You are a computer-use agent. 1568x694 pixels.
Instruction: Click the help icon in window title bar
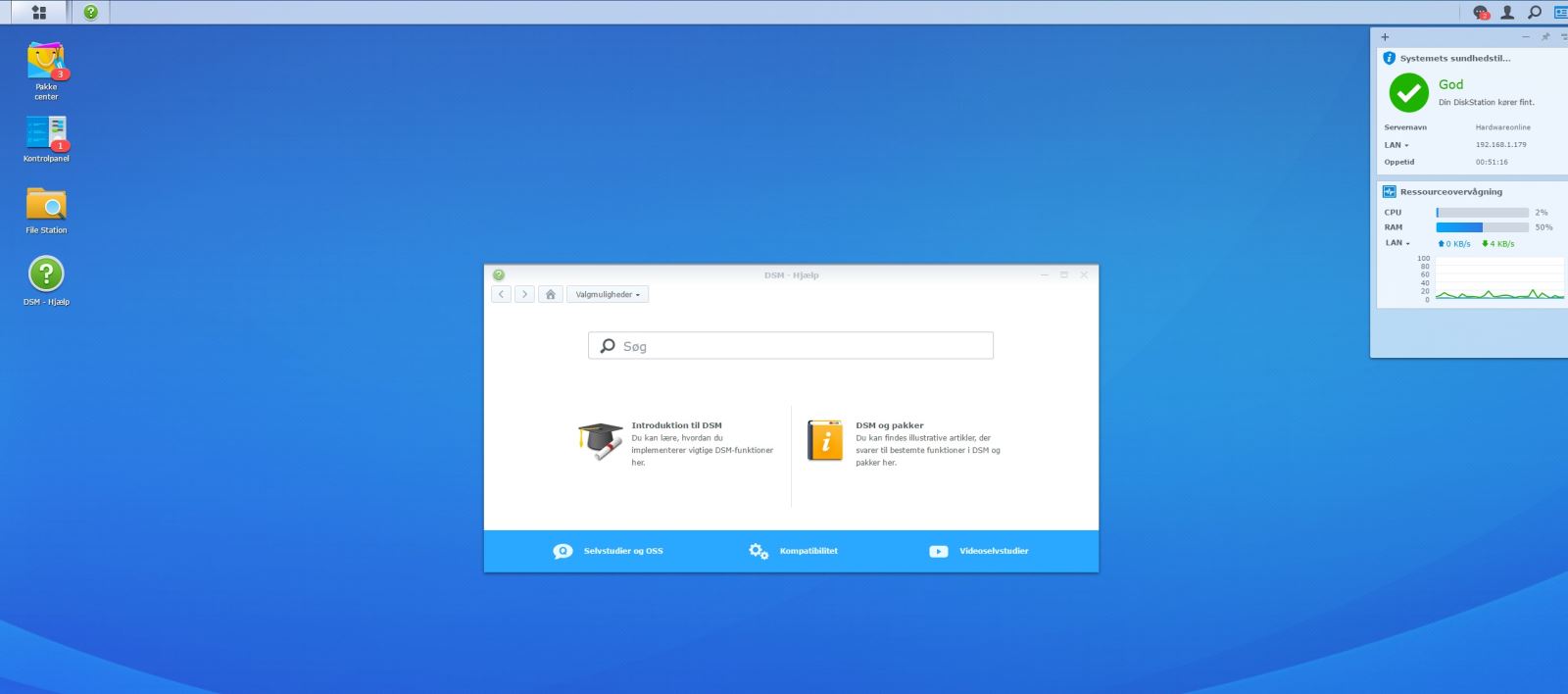(x=499, y=275)
